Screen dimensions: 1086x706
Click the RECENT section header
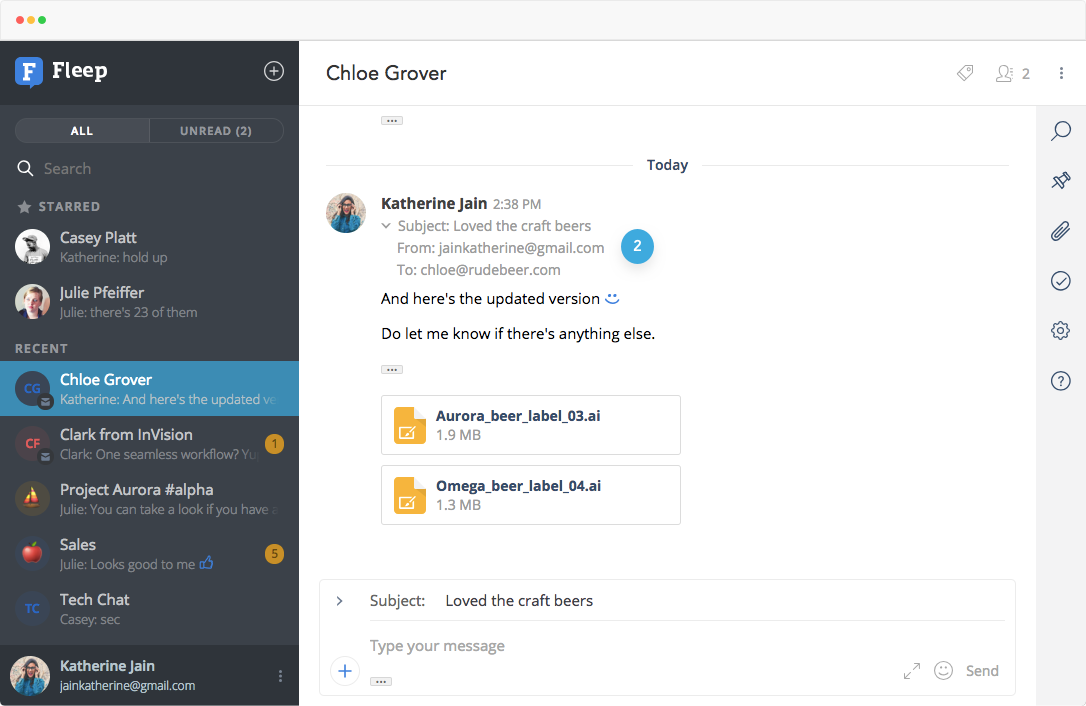point(42,348)
